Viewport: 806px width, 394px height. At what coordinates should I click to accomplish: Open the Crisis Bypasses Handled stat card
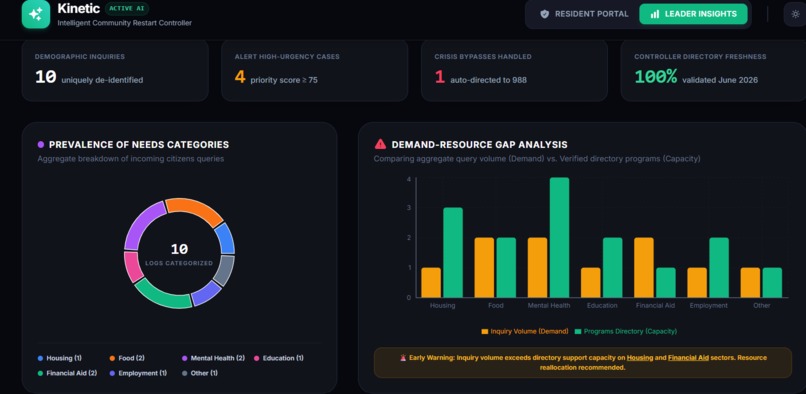pyautogui.click(x=514, y=70)
